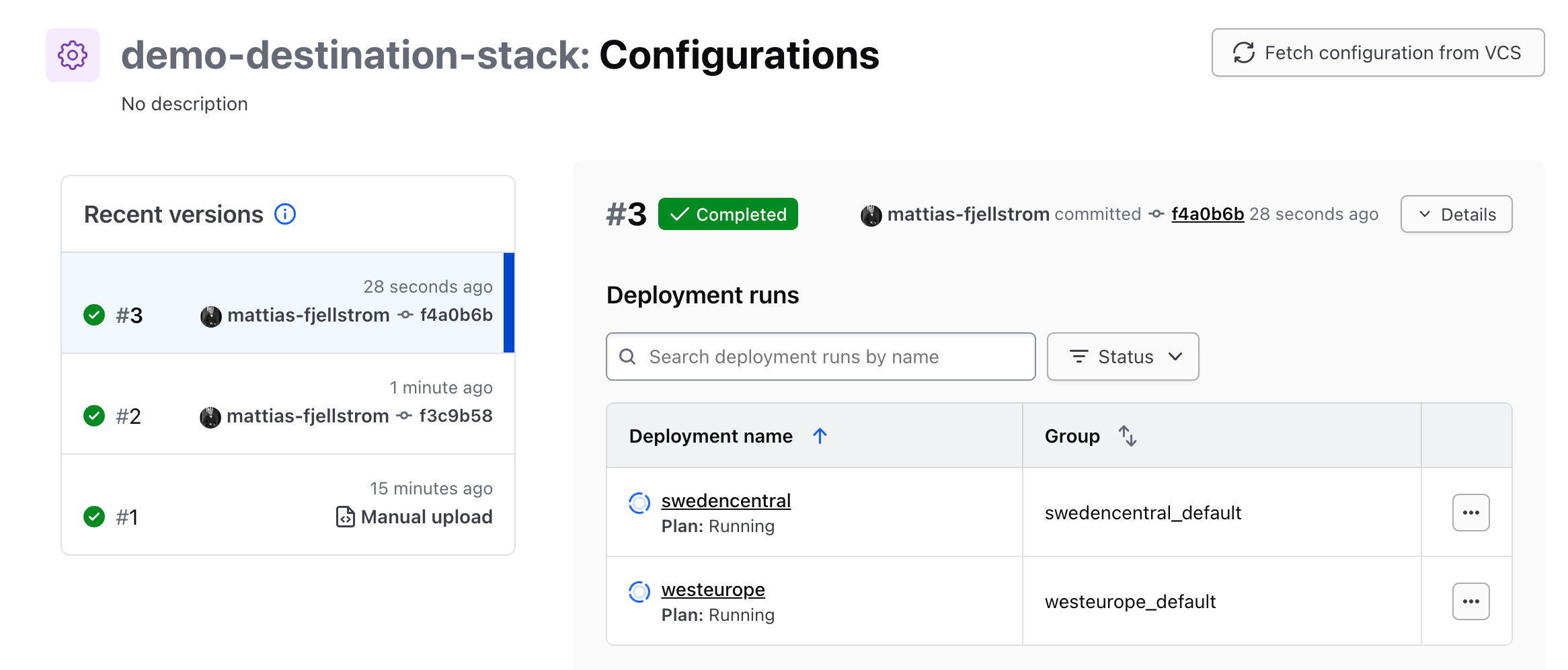Click the stack settings gear icon
Screen dimensions: 1568x670
click(x=73, y=54)
